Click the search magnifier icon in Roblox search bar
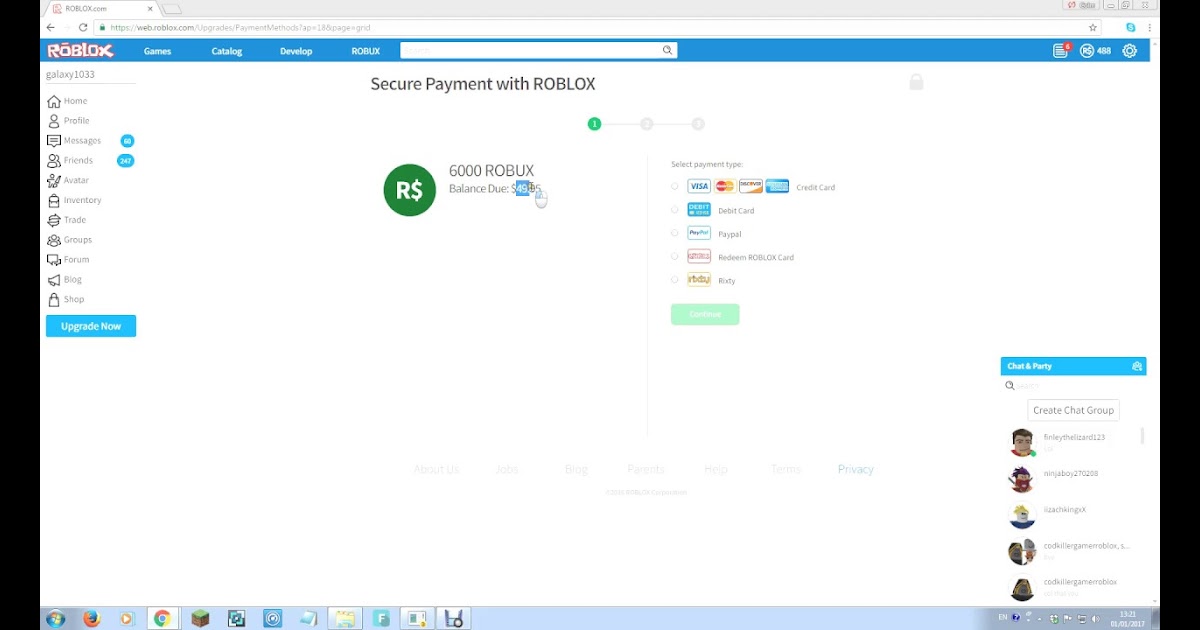Image resolution: width=1200 pixels, height=630 pixels. click(667, 50)
